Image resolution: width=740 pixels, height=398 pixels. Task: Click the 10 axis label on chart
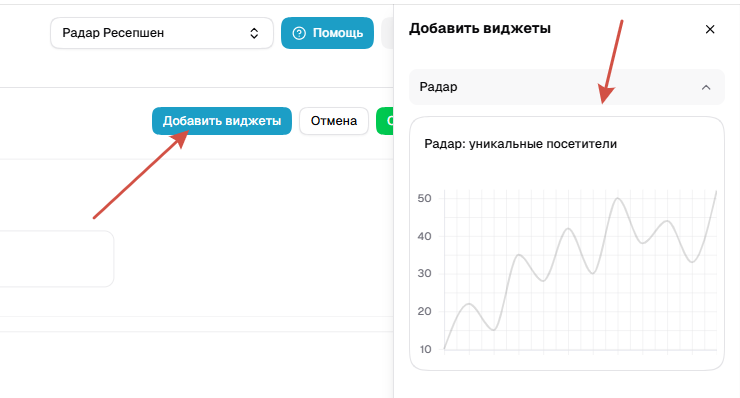pyautogui.click(x=425, y=349)
